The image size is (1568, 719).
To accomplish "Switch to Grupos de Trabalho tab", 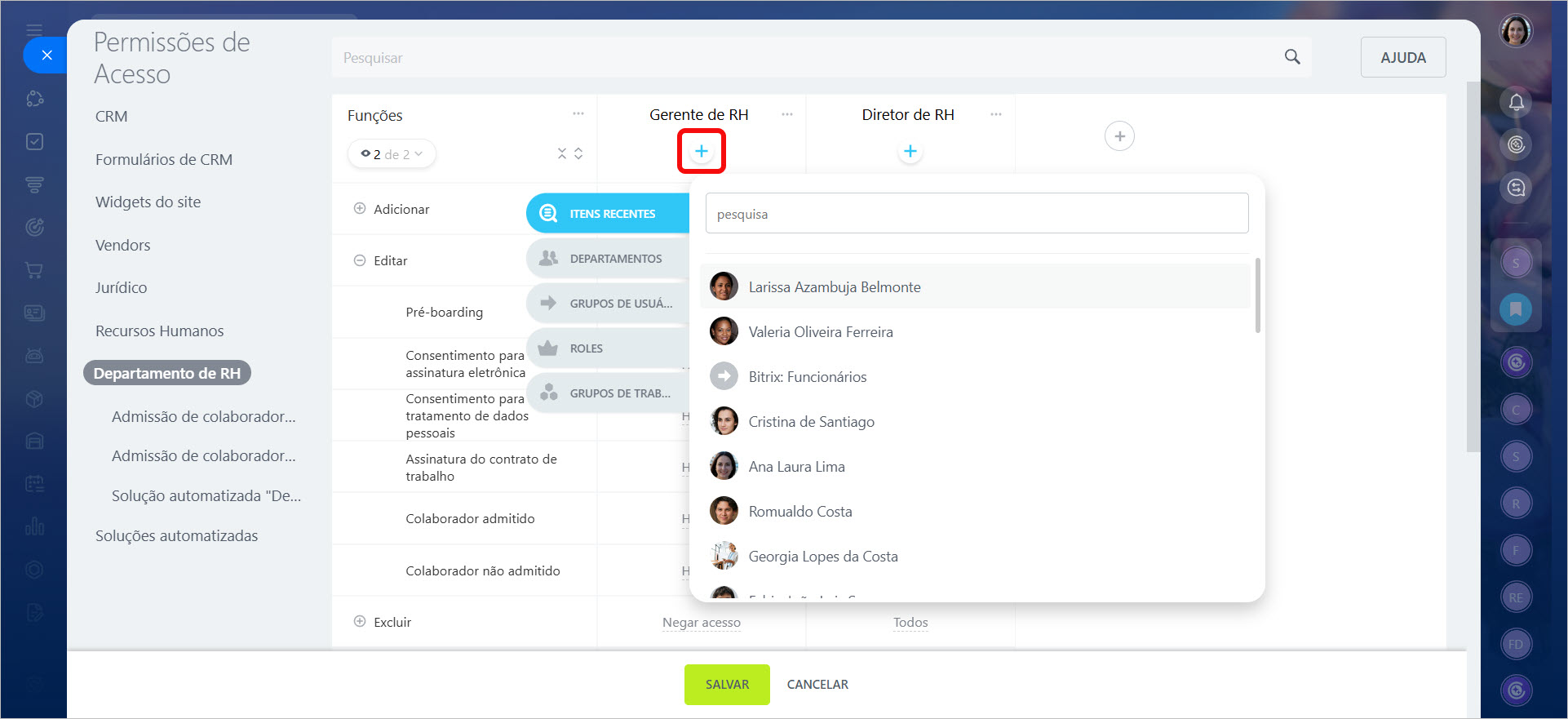I will pos(608,393).
